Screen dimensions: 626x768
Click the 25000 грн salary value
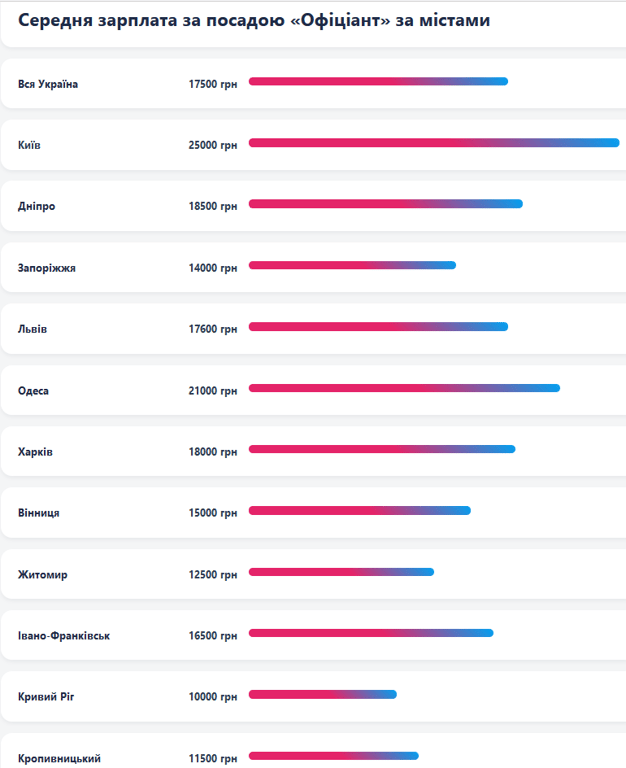213,145
